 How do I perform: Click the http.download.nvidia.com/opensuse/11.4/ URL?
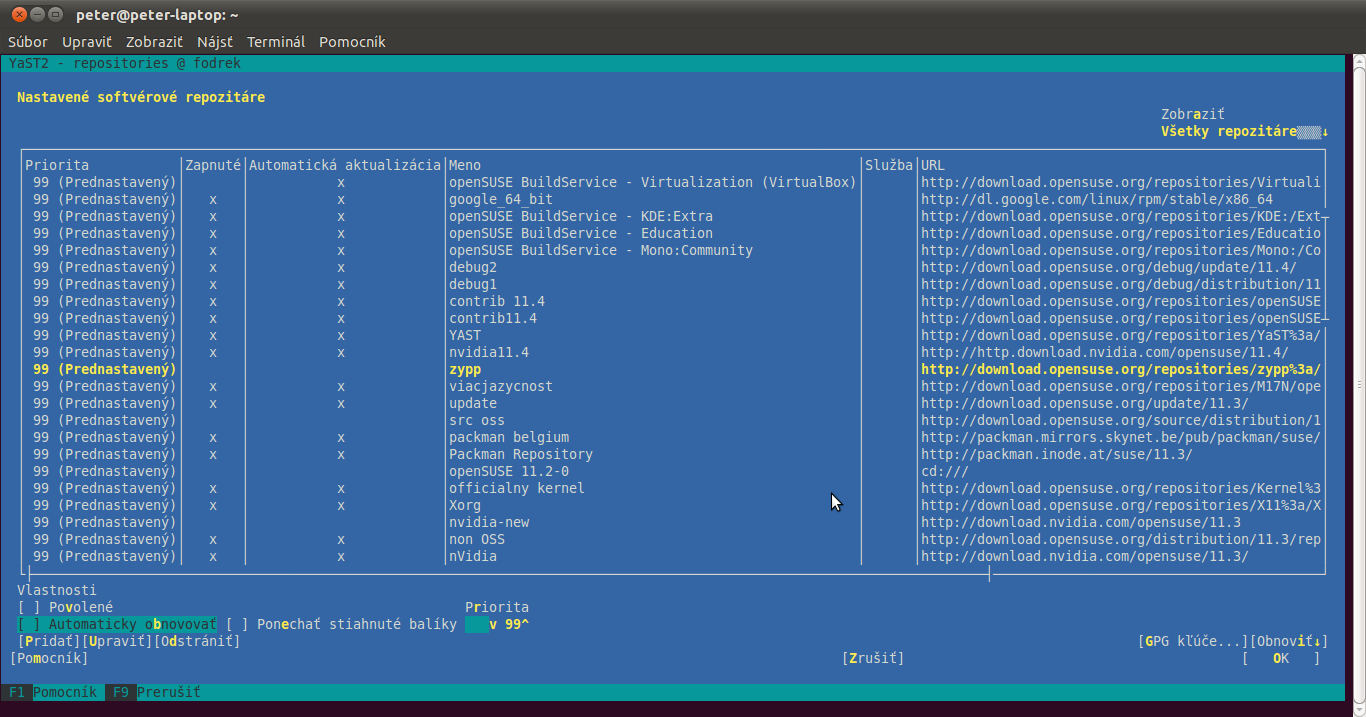point(1105,352)
